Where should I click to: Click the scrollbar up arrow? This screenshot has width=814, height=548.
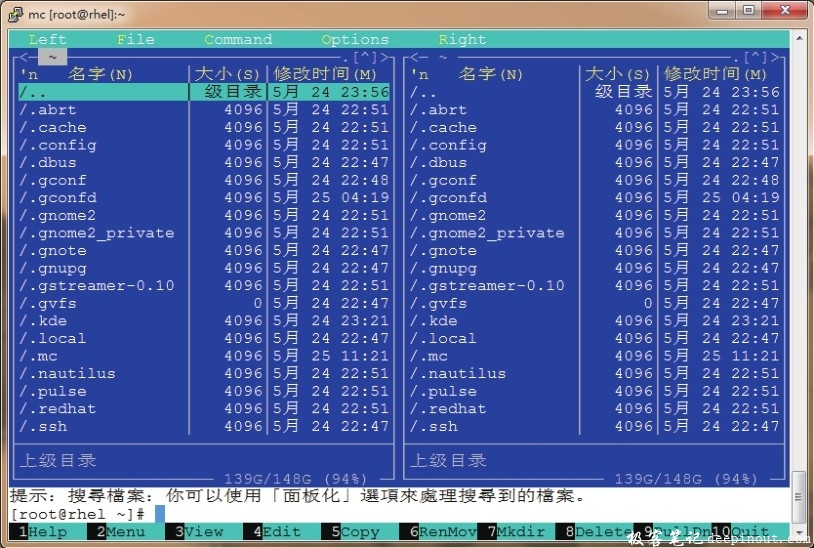pyautogui.click(x=798, y=36)
